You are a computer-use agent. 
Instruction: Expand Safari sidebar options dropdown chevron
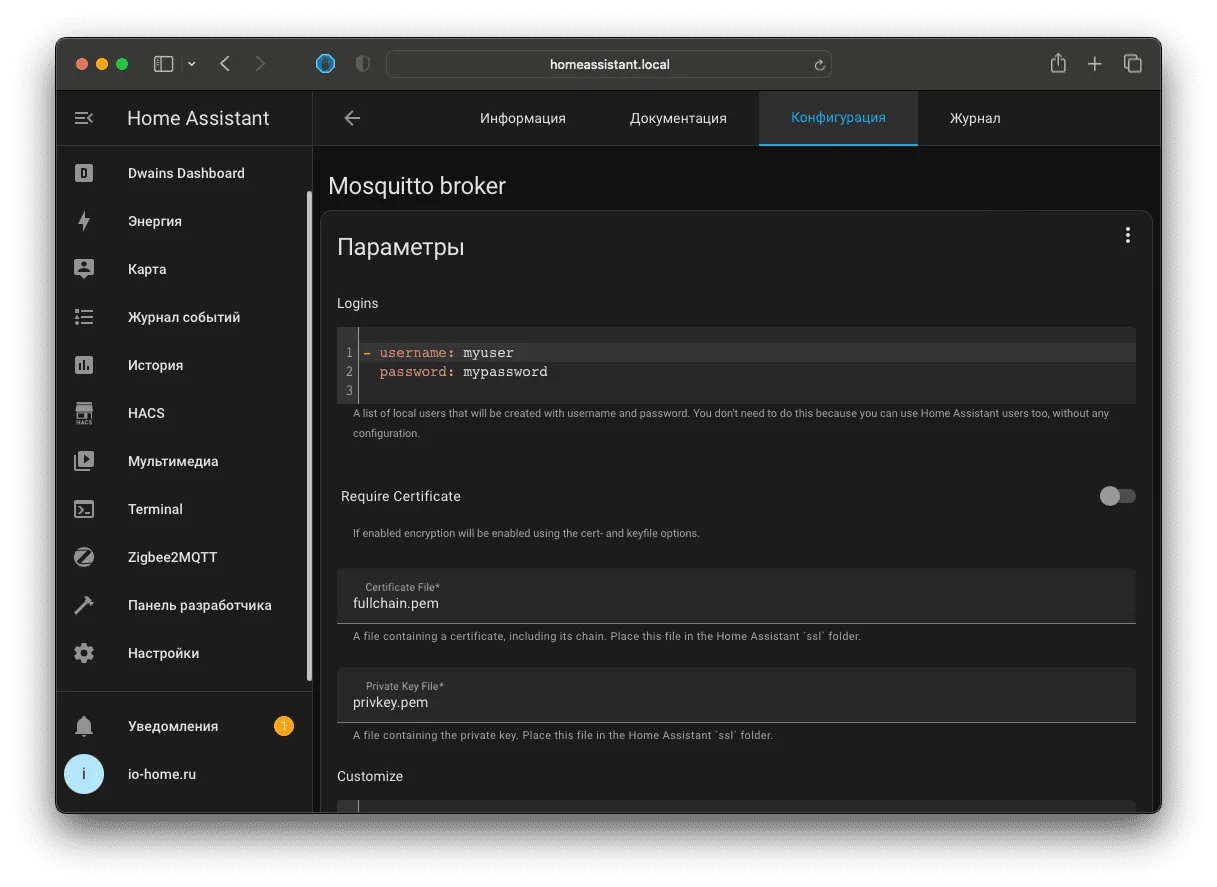pos(192,64)
